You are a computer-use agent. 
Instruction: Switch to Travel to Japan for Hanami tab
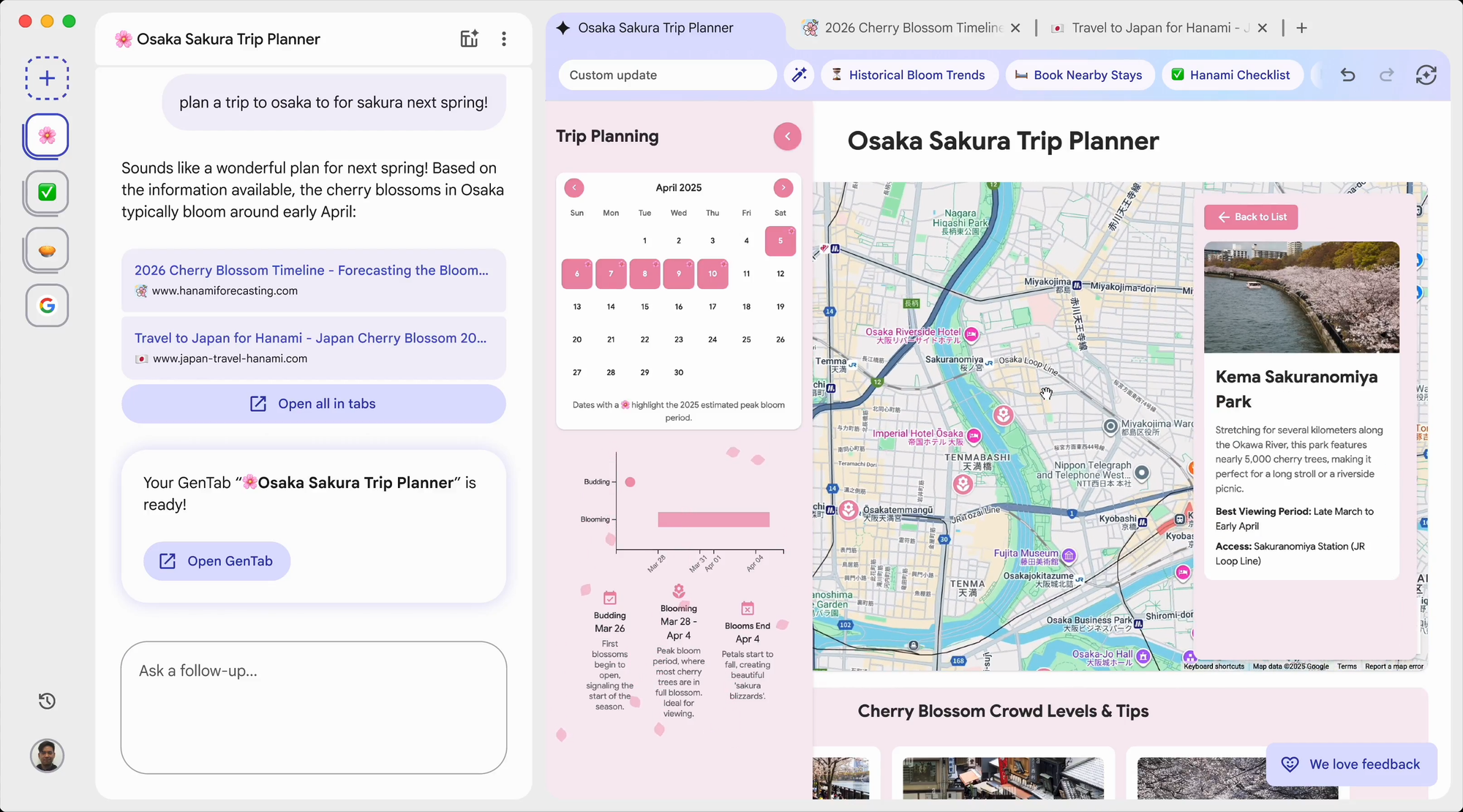click(1151, 28)
